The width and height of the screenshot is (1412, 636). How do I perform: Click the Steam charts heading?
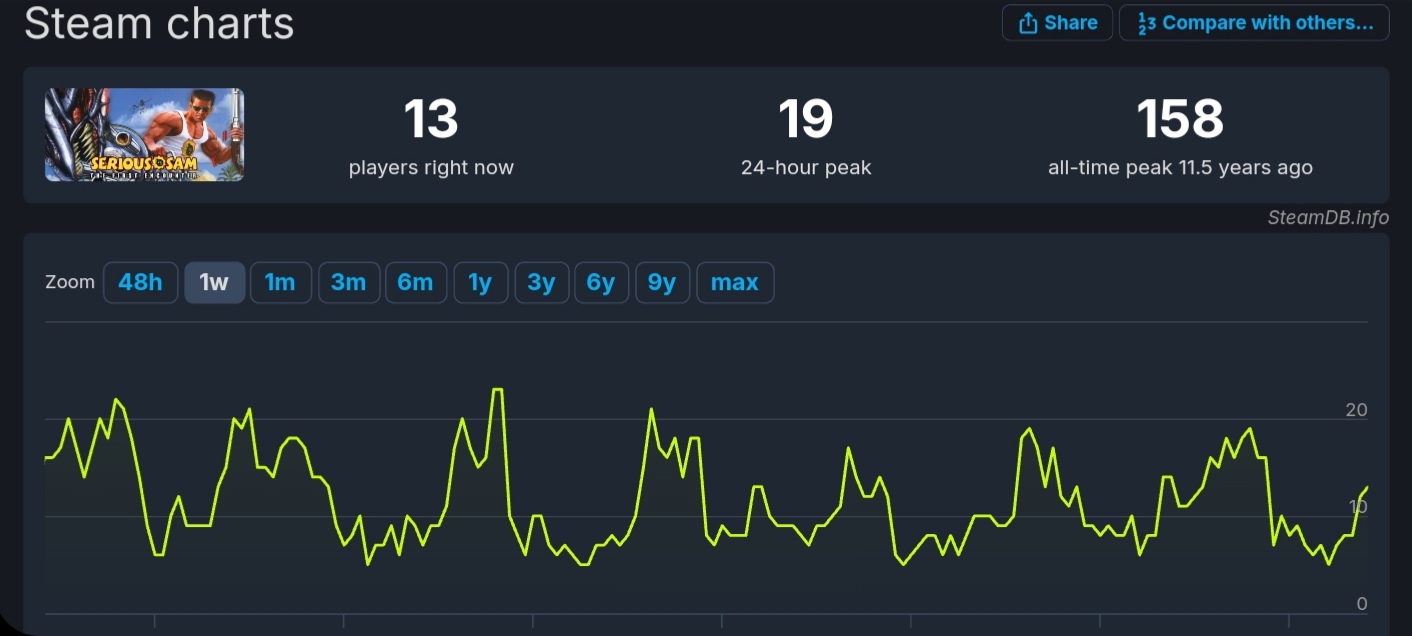[x=159, y=23]
